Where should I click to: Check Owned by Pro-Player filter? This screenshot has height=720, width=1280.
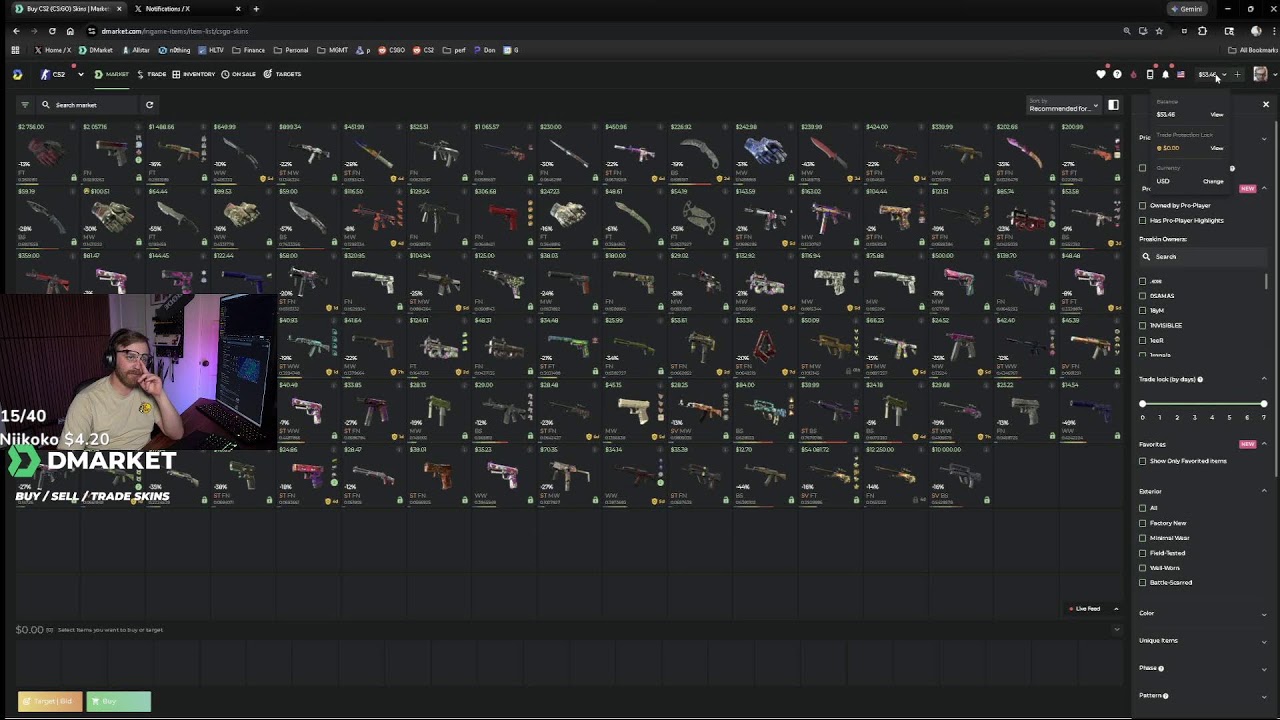click(1143, 206)
